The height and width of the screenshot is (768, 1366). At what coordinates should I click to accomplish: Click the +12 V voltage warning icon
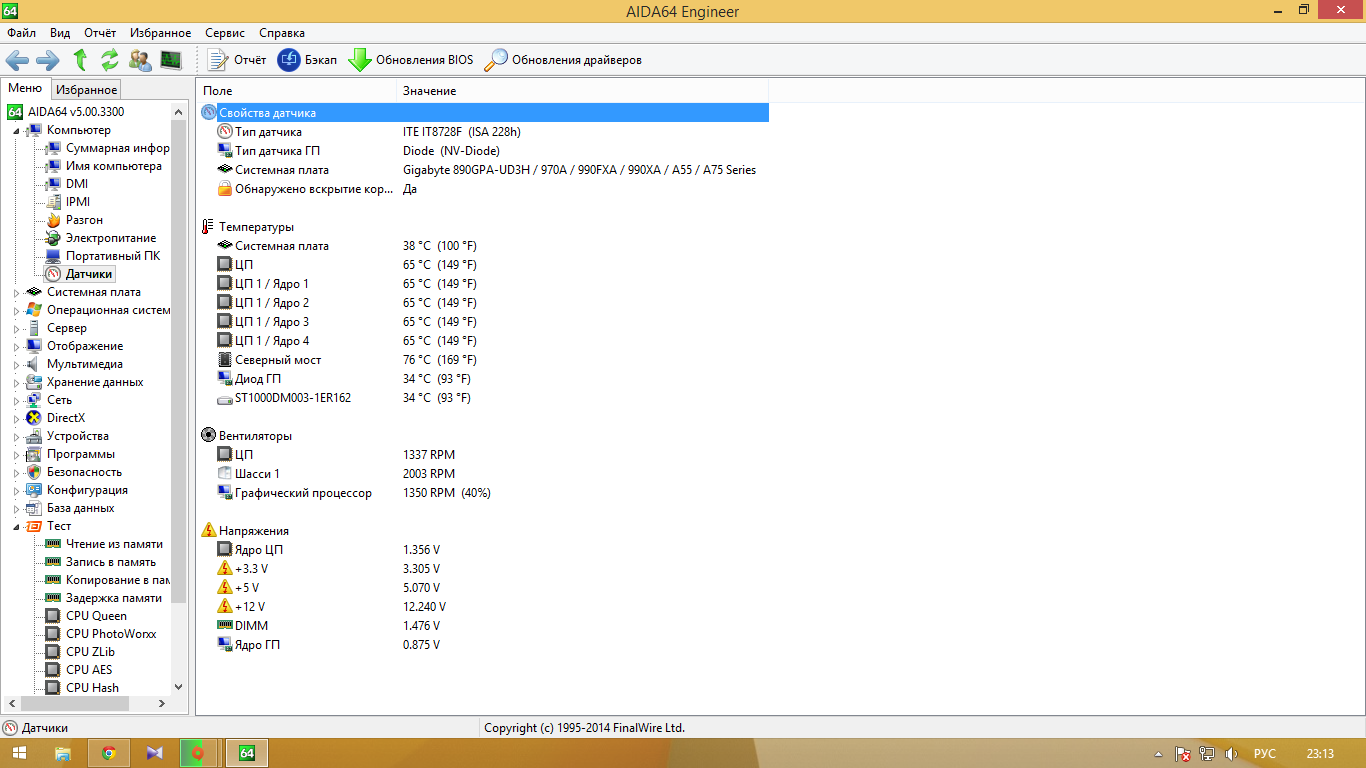[225, 607]
